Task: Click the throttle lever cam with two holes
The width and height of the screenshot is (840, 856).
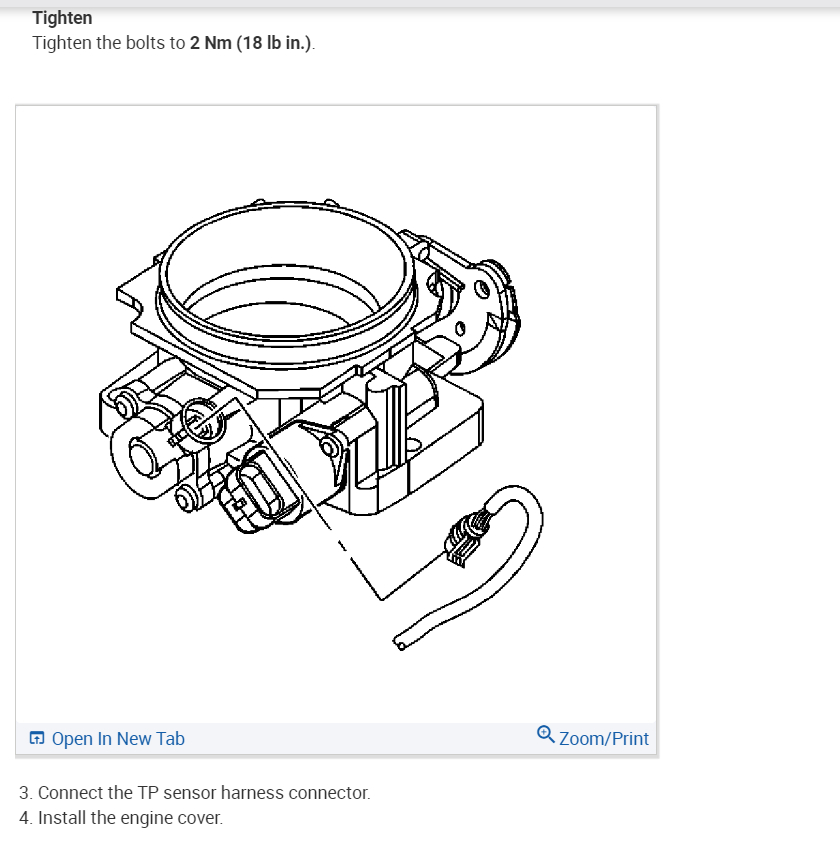Action: click(484, 316)
